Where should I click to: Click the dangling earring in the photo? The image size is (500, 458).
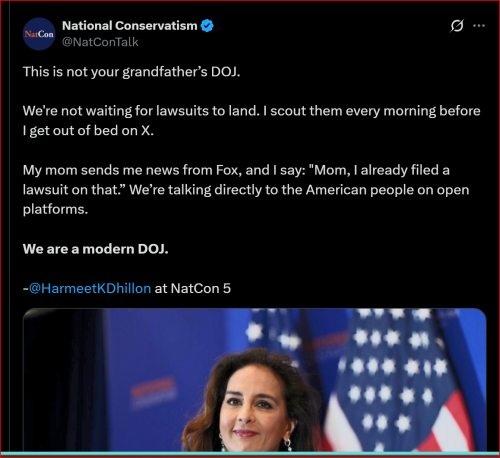point(288,444)
